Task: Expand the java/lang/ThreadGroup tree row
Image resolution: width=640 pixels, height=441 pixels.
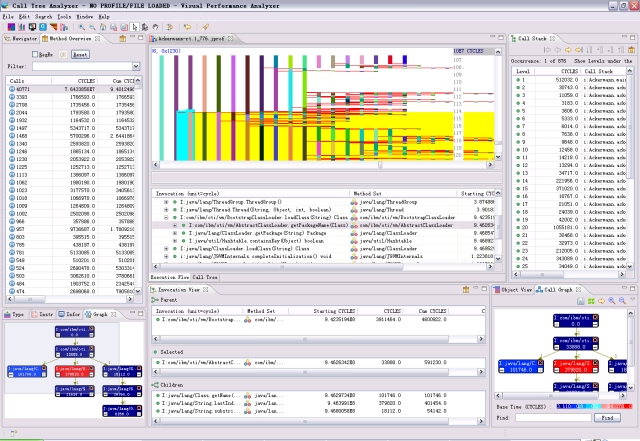Action: point(165,203)
